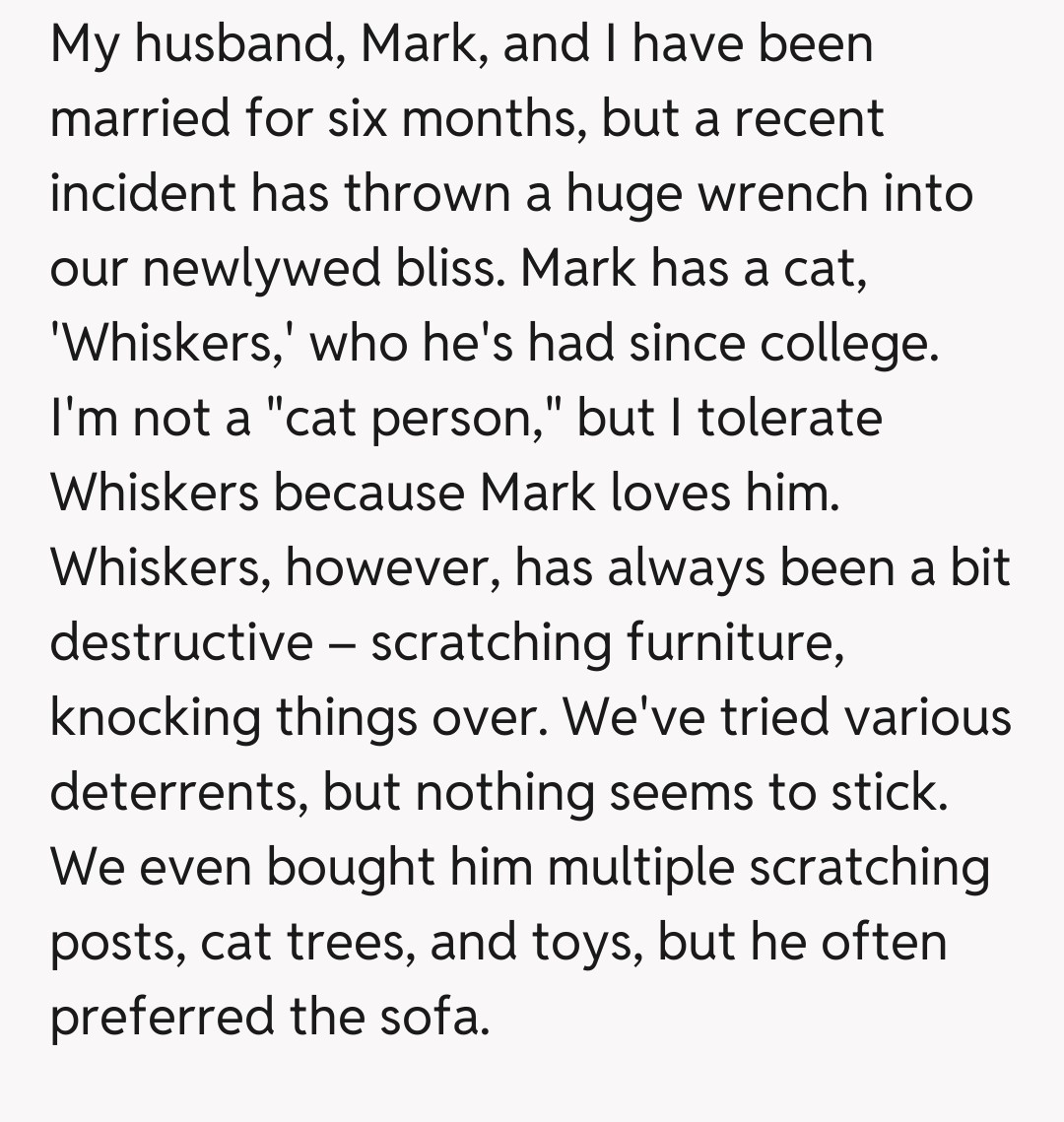Click the word "incident"
The height and width of the screenshot is (1122, 1064).
point(141,194)
